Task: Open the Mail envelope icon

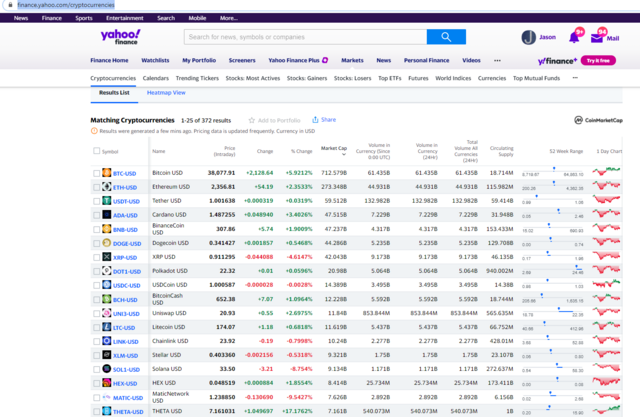Action: coord(596,38)
